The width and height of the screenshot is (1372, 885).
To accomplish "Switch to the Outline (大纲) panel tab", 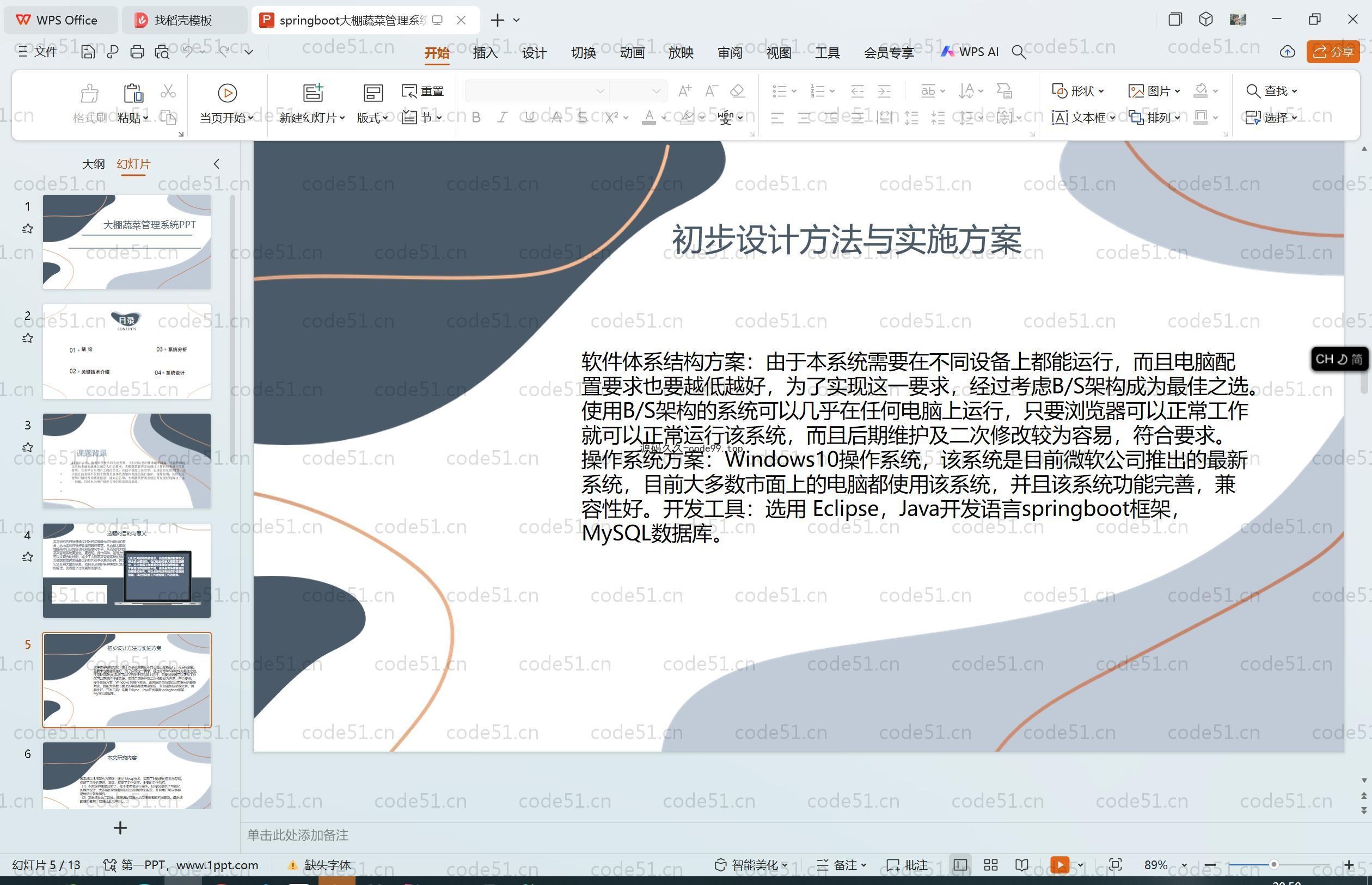I will (x=93, y=164).
